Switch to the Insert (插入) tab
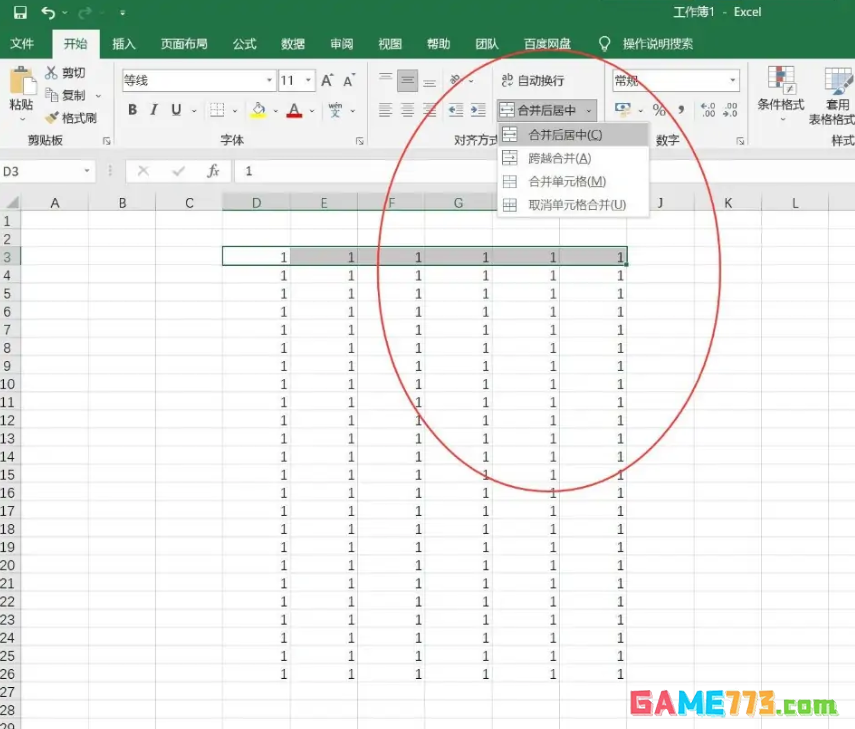This screenshot has width=855, height=729. 124,44
